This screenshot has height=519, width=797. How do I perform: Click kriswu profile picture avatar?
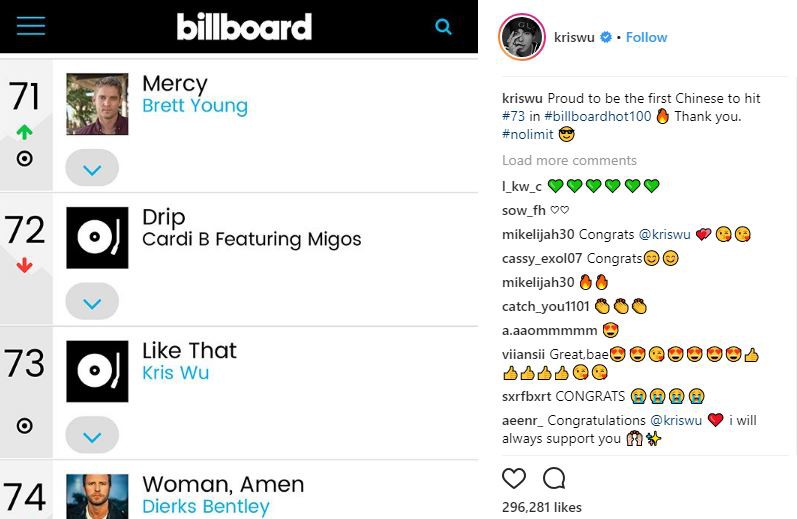(x=522, y=37)
